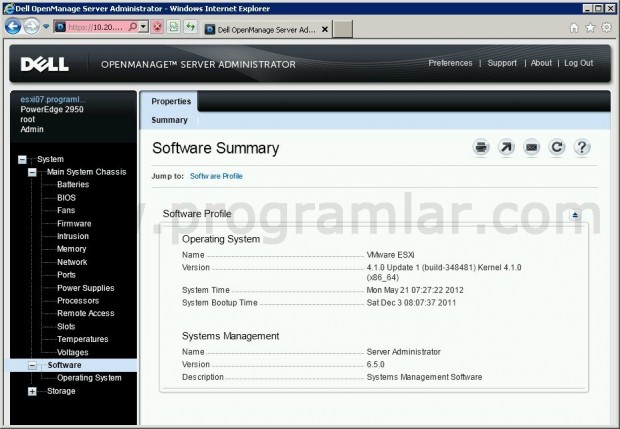Select BIOS in the tree

click(x=66, y=197)
